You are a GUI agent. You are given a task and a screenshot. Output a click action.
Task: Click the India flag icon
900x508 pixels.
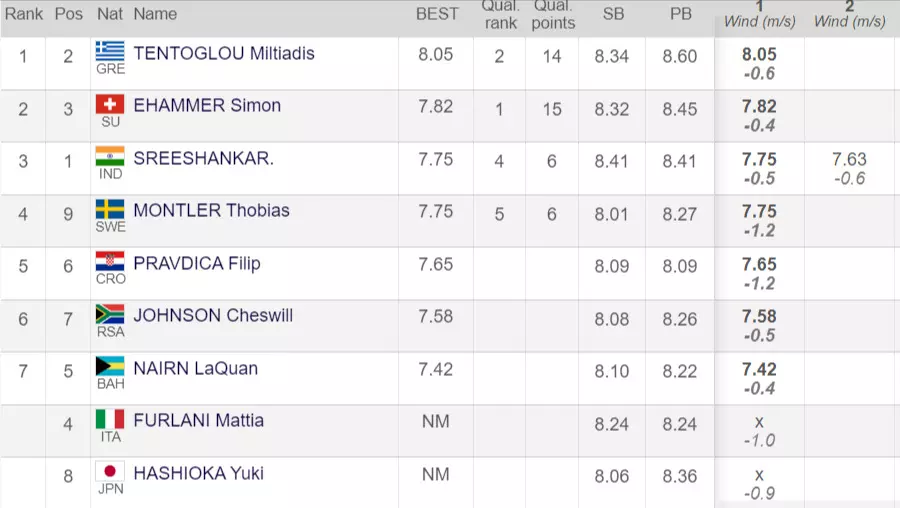110,156
